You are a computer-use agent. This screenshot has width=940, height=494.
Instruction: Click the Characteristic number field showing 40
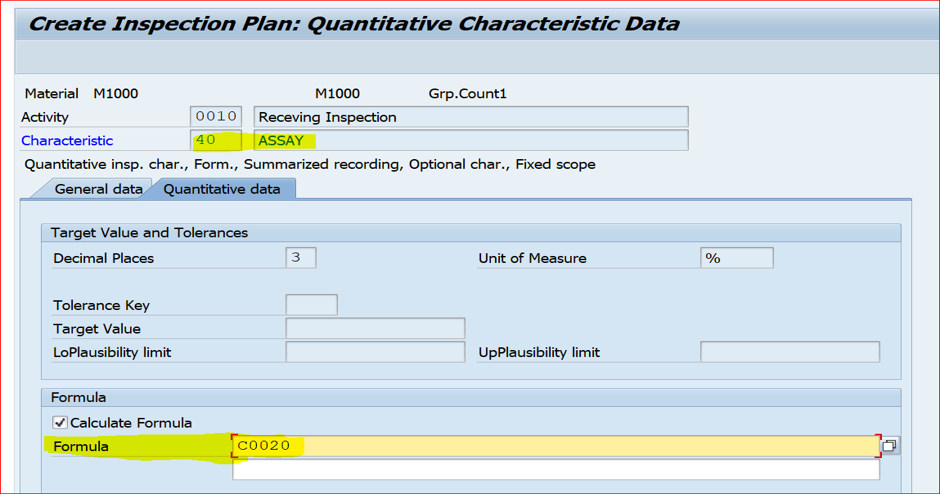tap(216, 140)
